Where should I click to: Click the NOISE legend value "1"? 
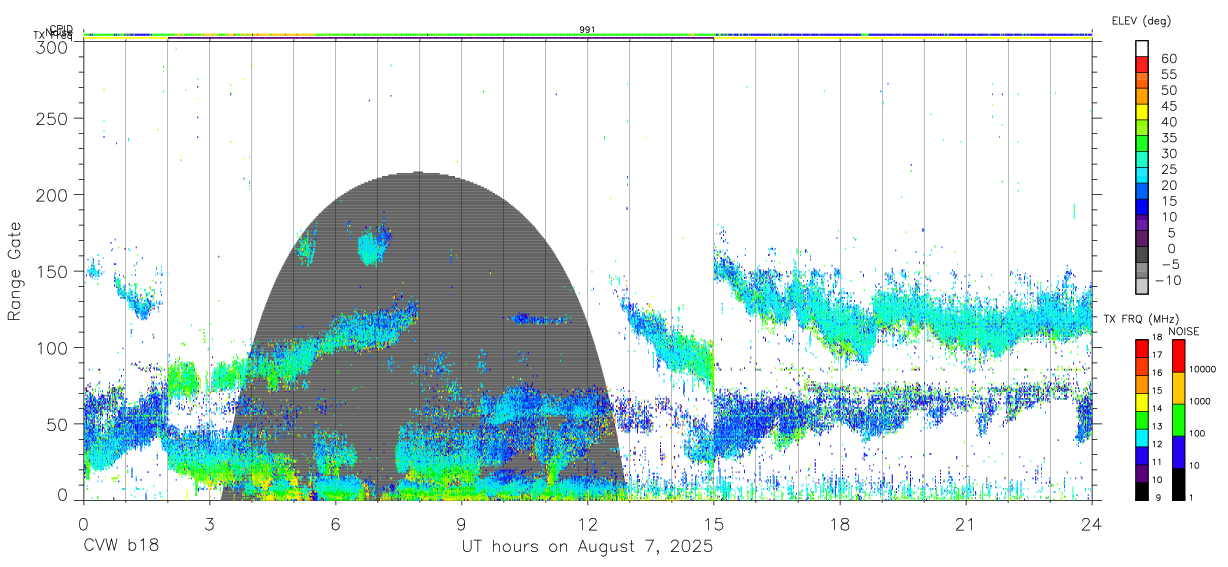point(1191,497)
